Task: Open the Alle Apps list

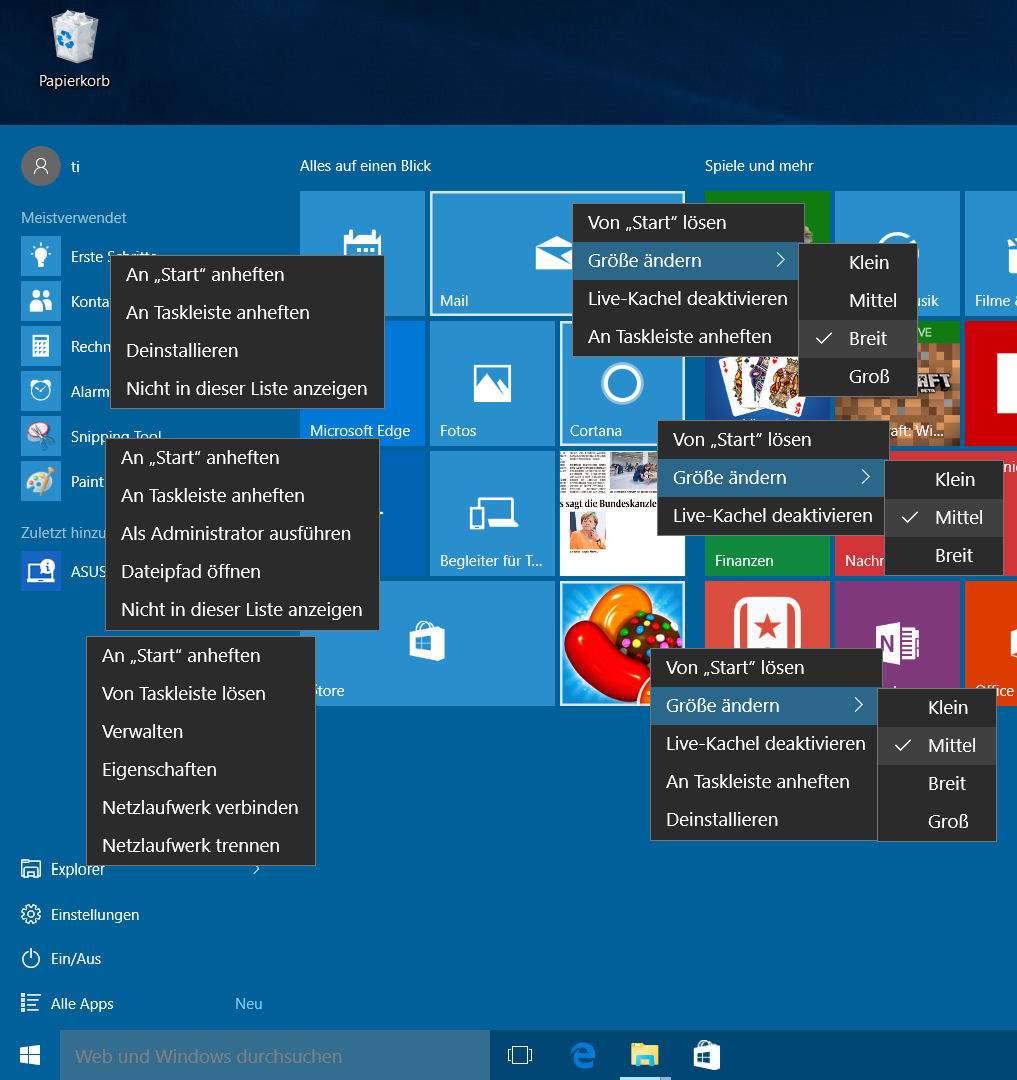Action: pyautogui.click(x=82, y=1004)
